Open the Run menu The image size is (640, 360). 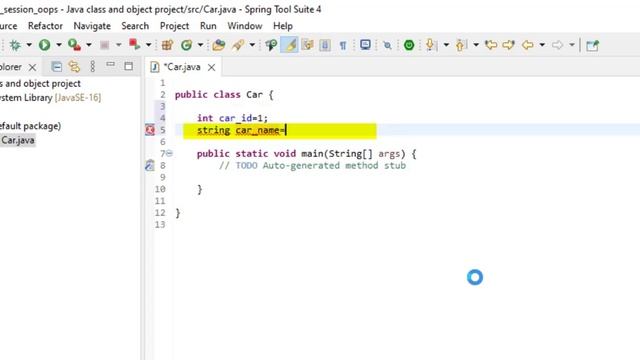click(x=208, y=26)
